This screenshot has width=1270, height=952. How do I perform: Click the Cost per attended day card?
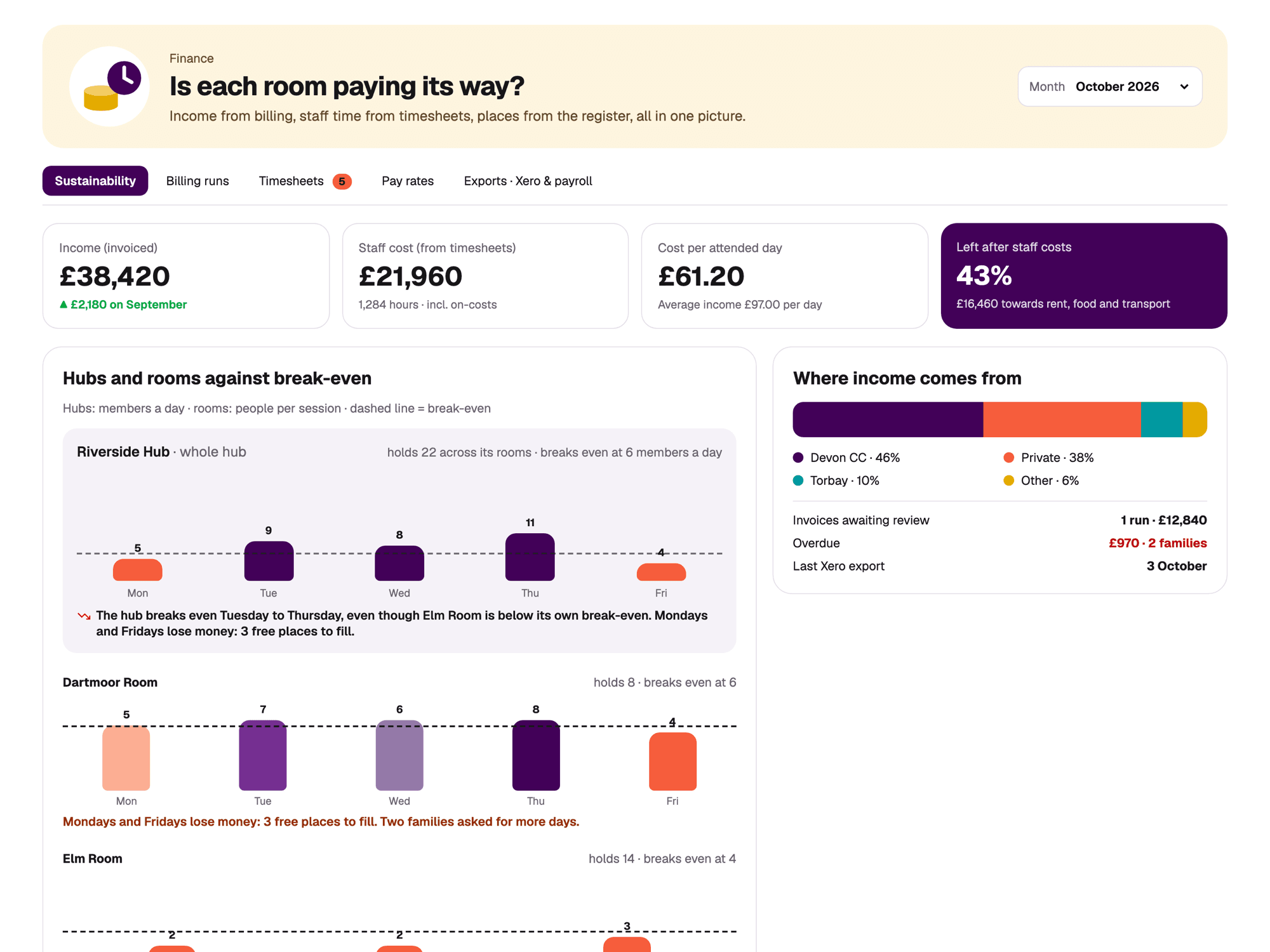pyautogui.click(x=784, y=275)
